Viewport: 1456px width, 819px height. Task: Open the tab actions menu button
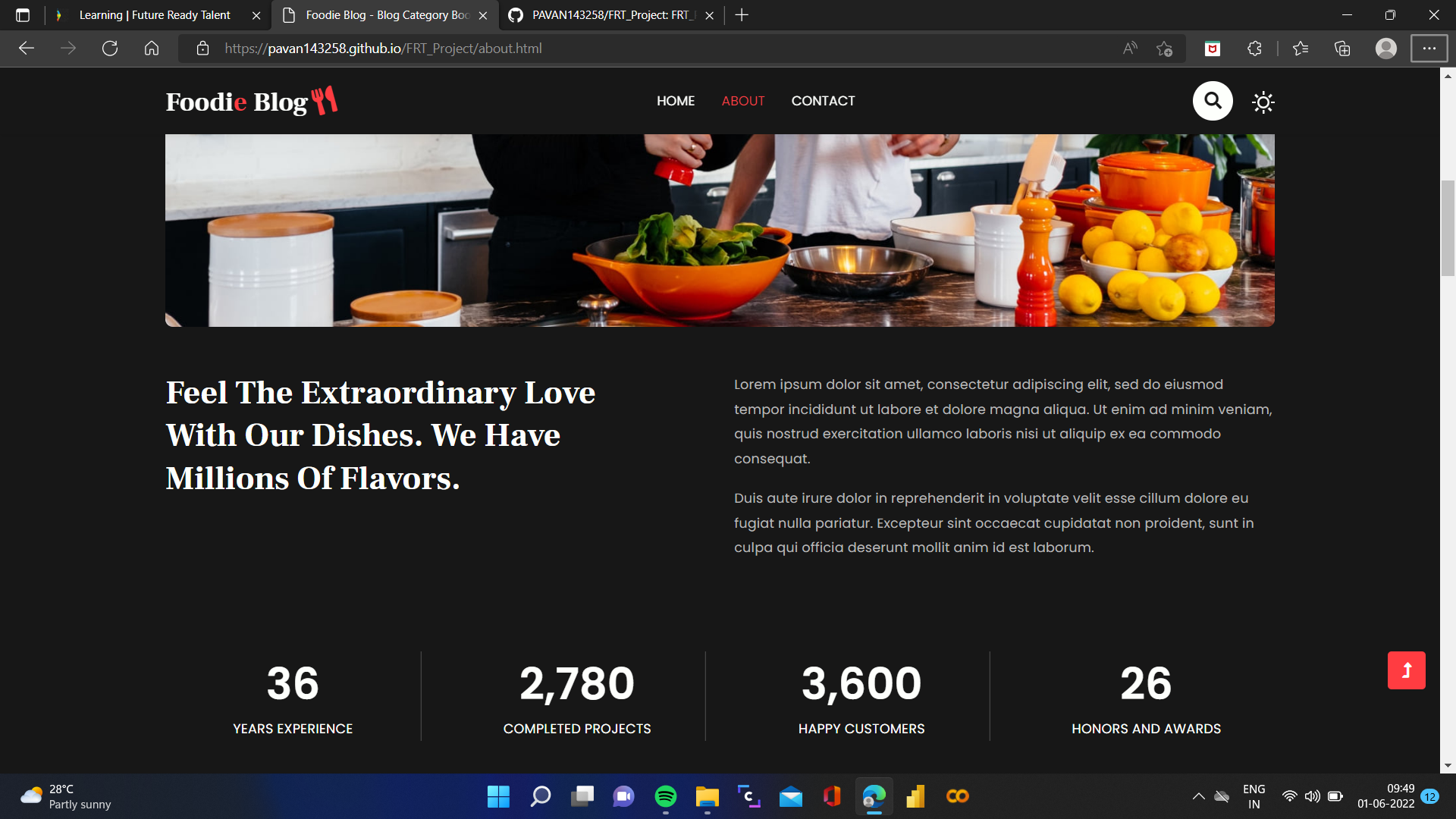pos(23,15)
